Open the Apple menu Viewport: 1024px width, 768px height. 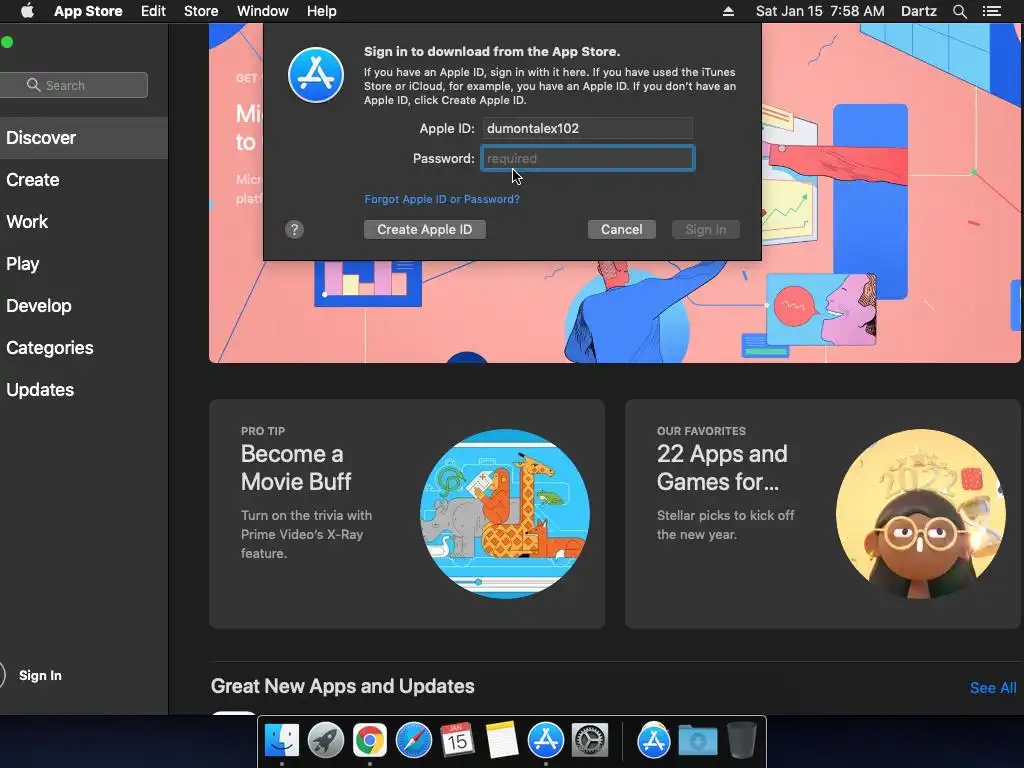pyautogui.click(x=27, y=11)
